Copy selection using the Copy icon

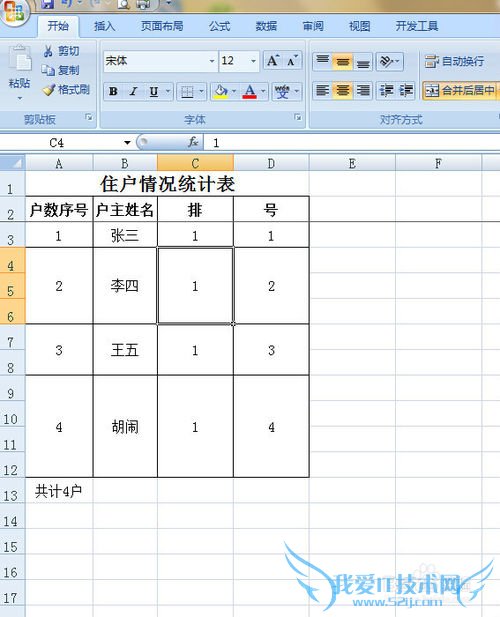point(48,70)
